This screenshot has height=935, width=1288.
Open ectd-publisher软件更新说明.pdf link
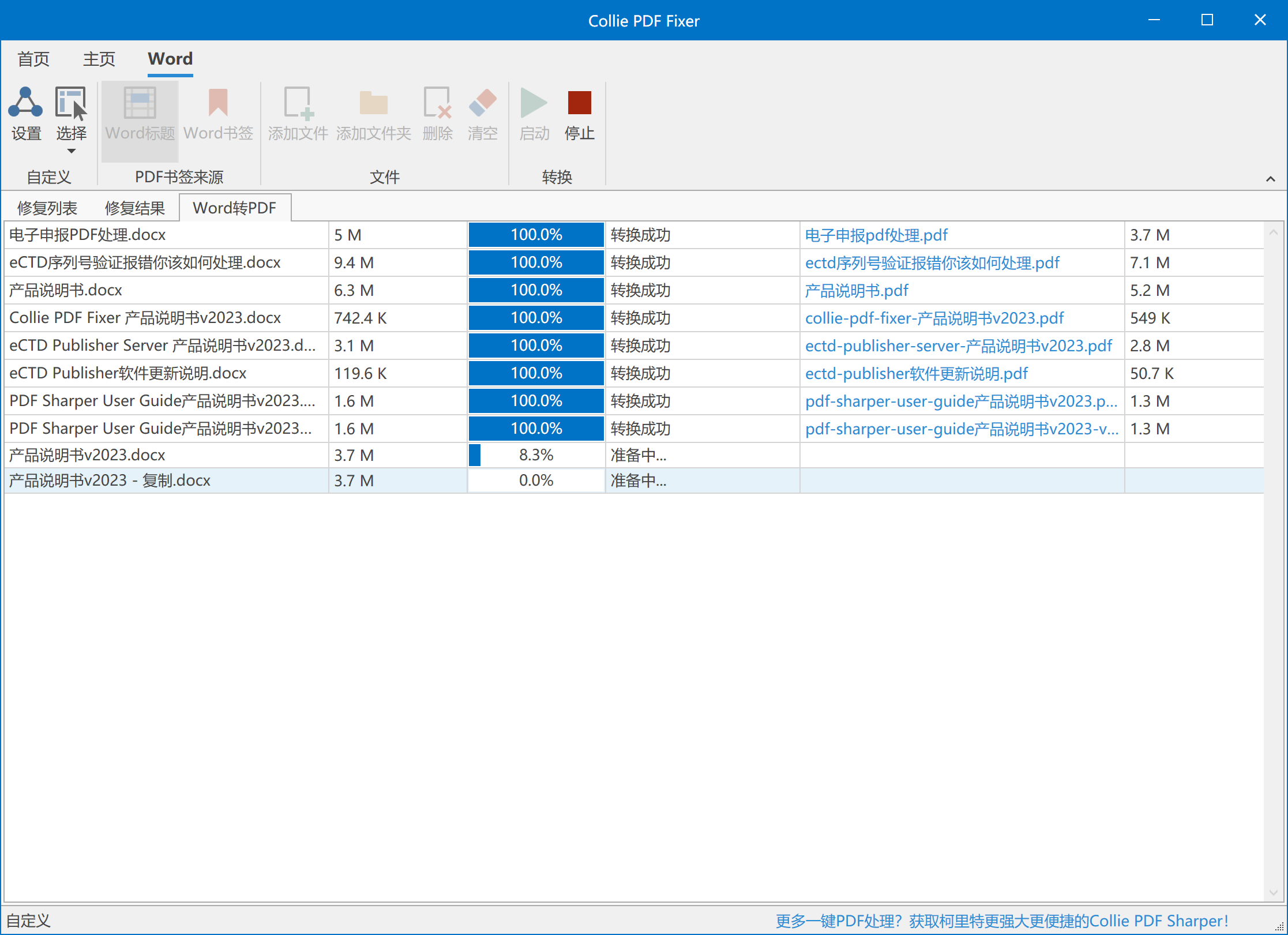[917, 373]
